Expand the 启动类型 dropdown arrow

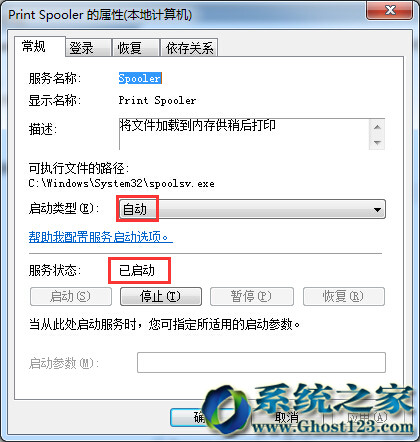(377, 209)
